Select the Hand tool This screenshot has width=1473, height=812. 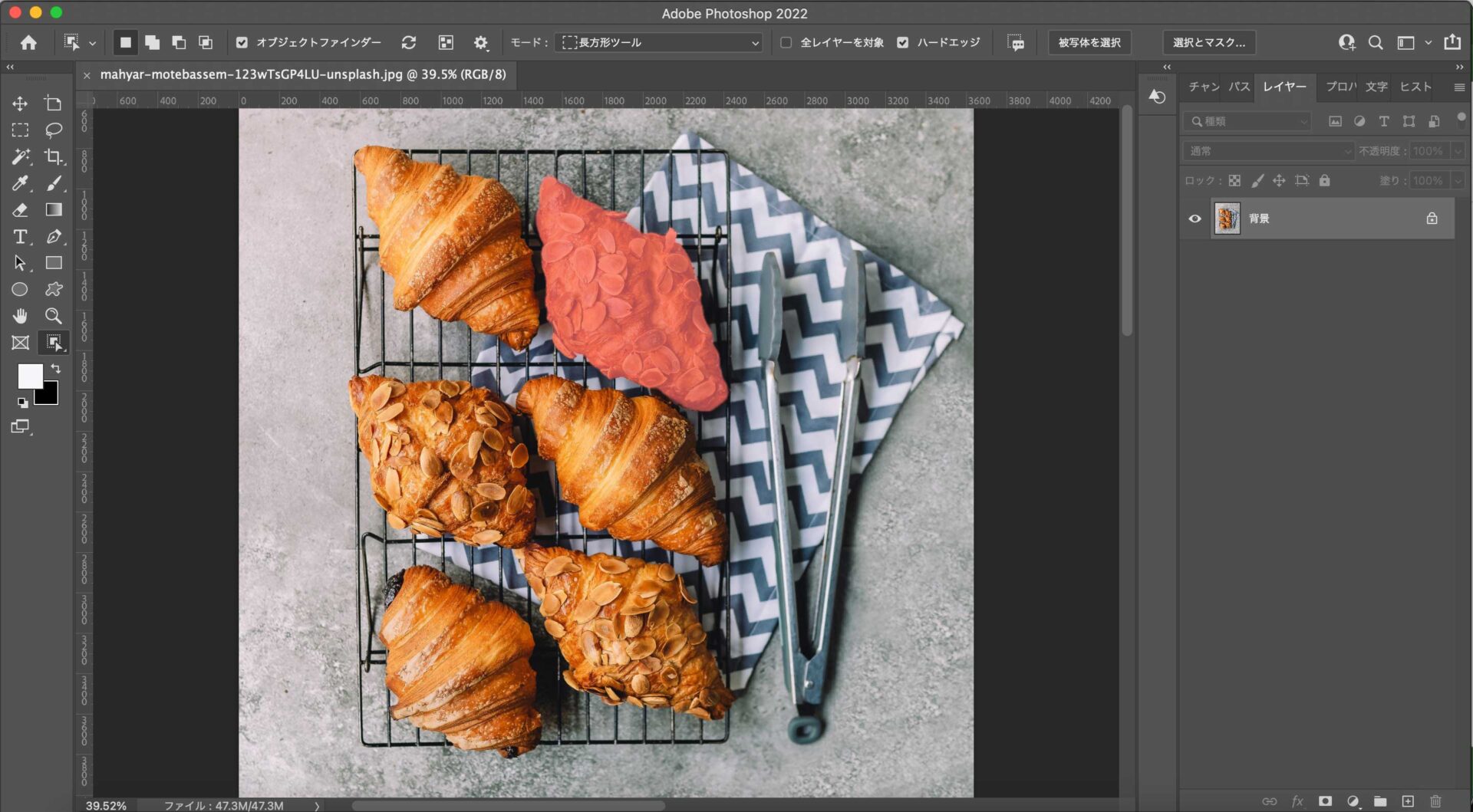point(20,316)
